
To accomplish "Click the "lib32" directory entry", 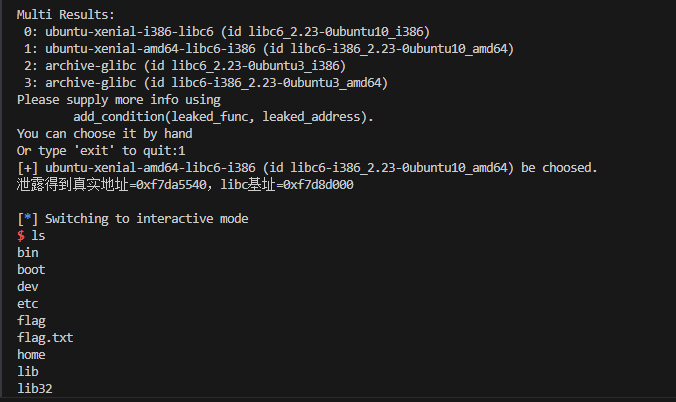I will click(35, 388).
